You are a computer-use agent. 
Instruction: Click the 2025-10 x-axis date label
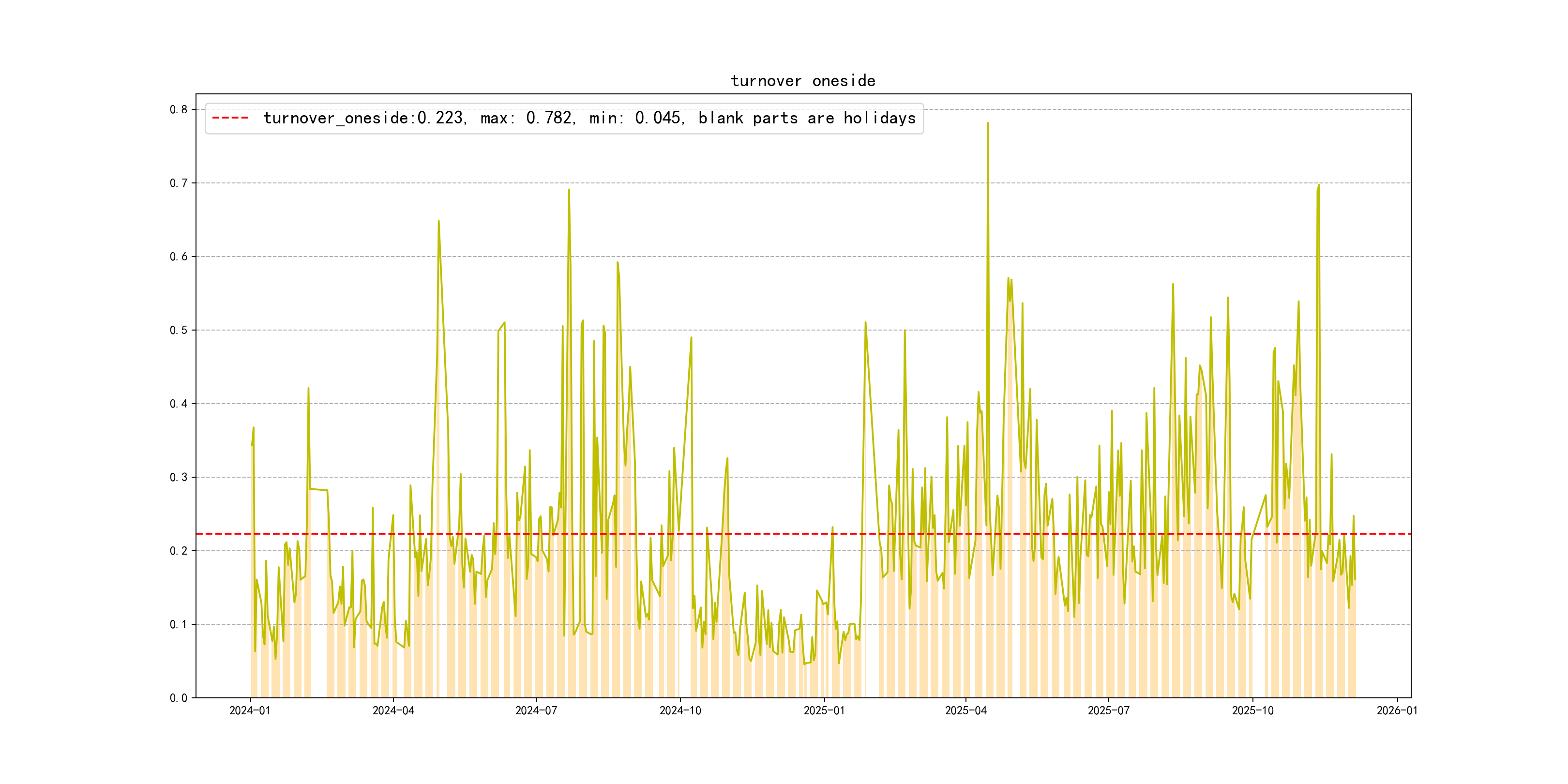pyautogui.click(x=1252, y=711)
